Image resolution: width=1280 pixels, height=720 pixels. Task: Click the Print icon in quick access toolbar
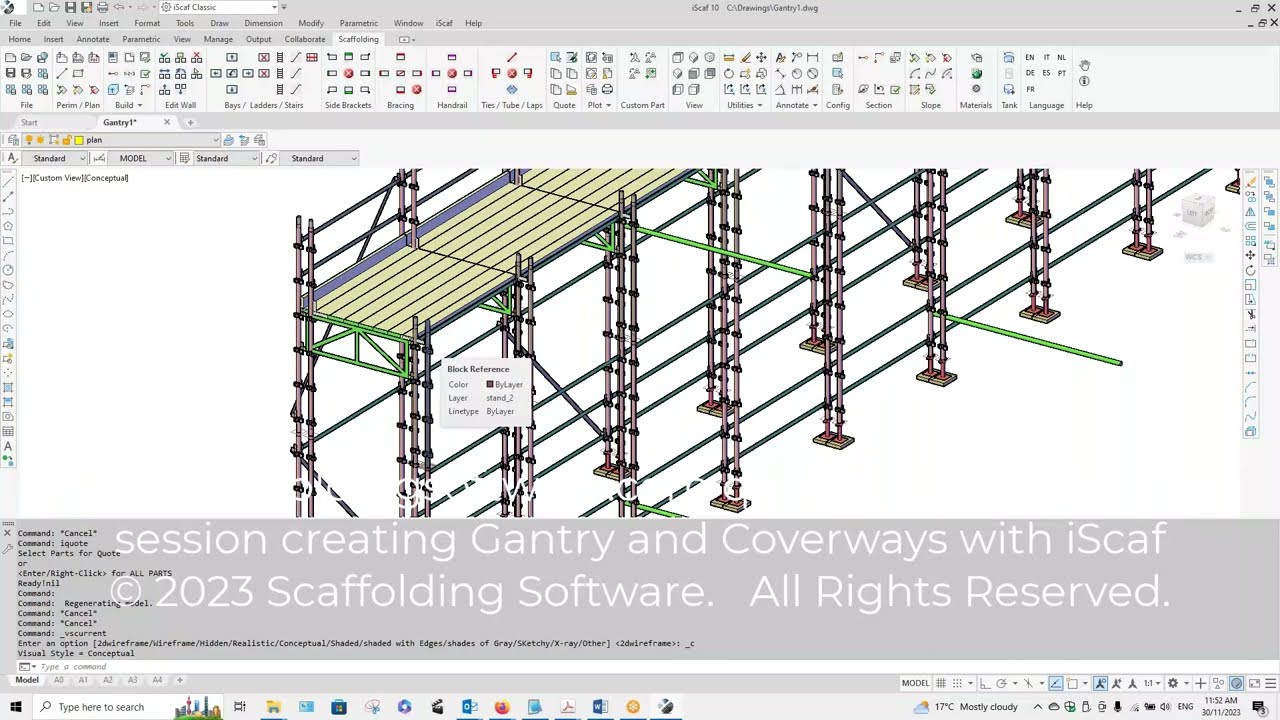click(102, 7)
